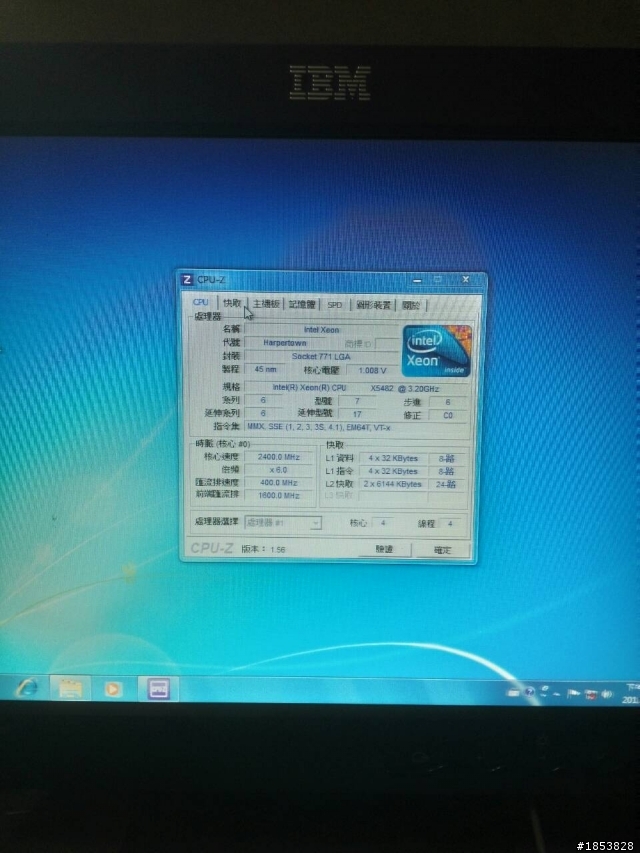Open Windows Explorer folder on taskbar

point(71,689)
